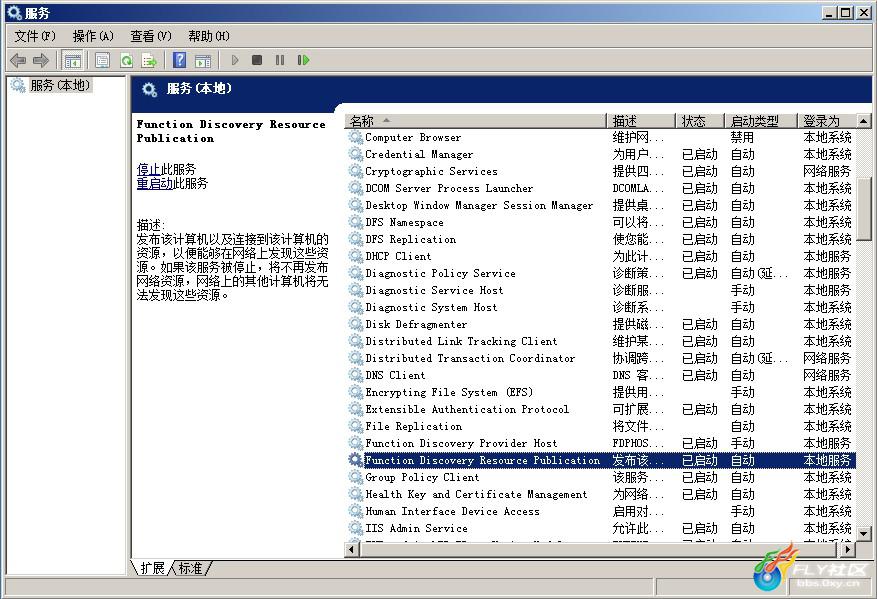The height and width of the screenshot is (599, 877).
Task: Select the DFS Namespace service
Action: click(x=600, y=222)
